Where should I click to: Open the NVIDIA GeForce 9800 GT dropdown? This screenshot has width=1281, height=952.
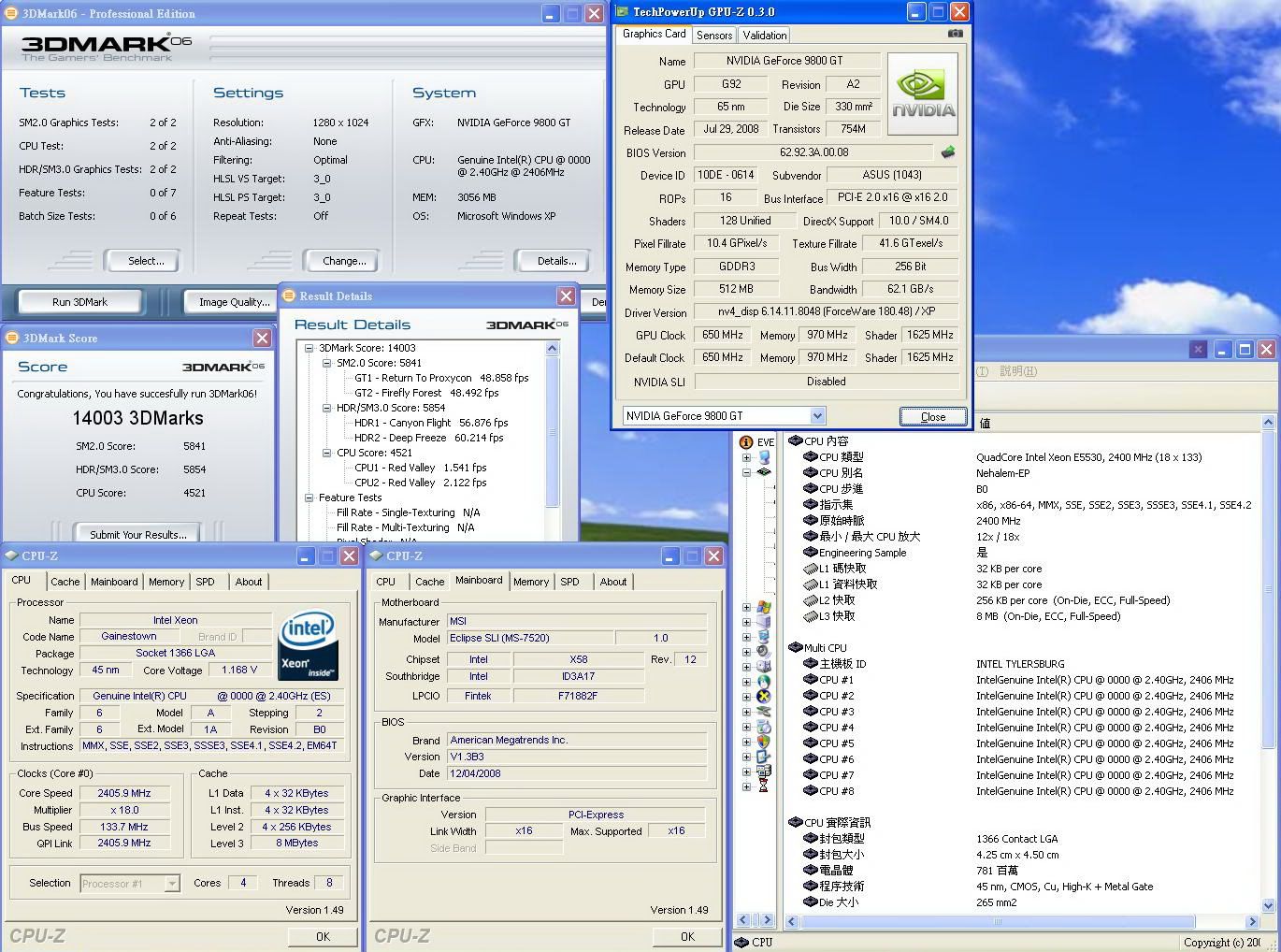817,416
